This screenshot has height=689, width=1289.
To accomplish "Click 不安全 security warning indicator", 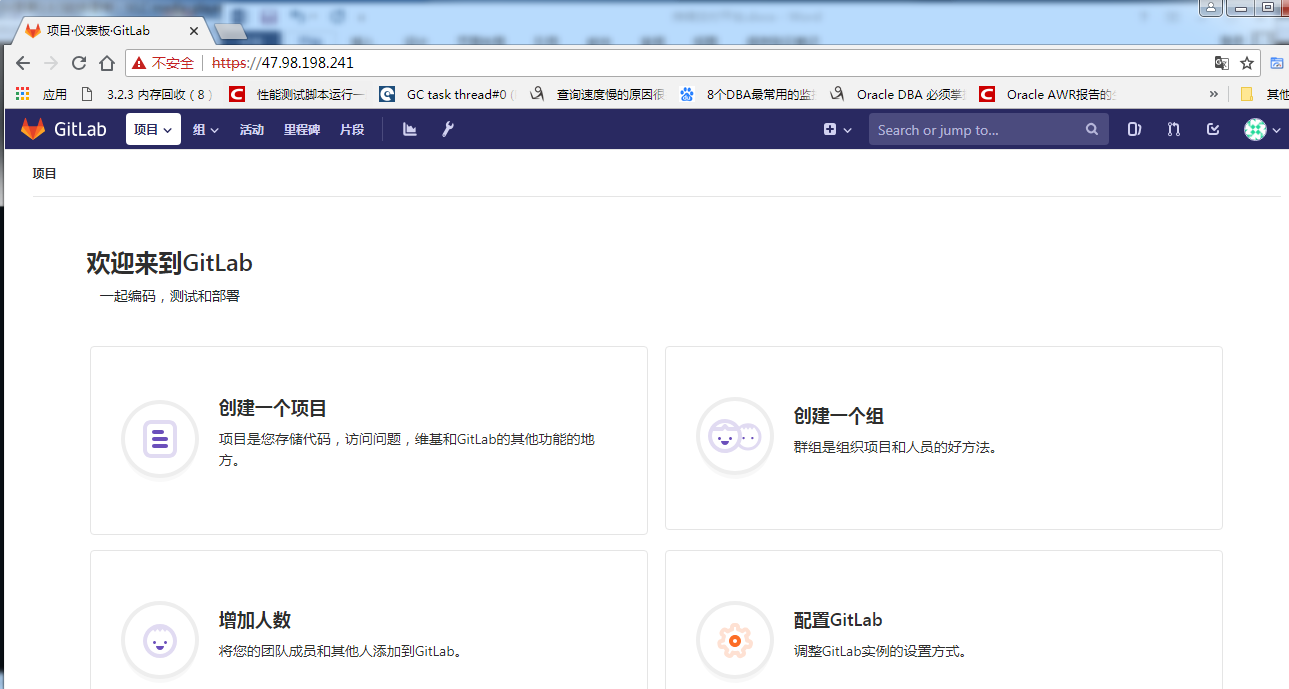I will click(x=163, y=63).
